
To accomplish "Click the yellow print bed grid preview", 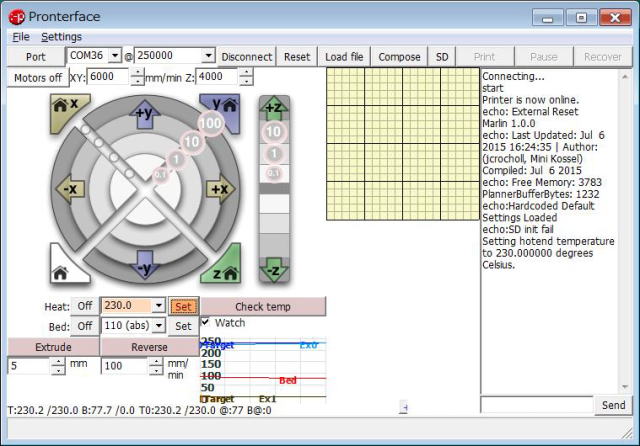I will point(403,144).
